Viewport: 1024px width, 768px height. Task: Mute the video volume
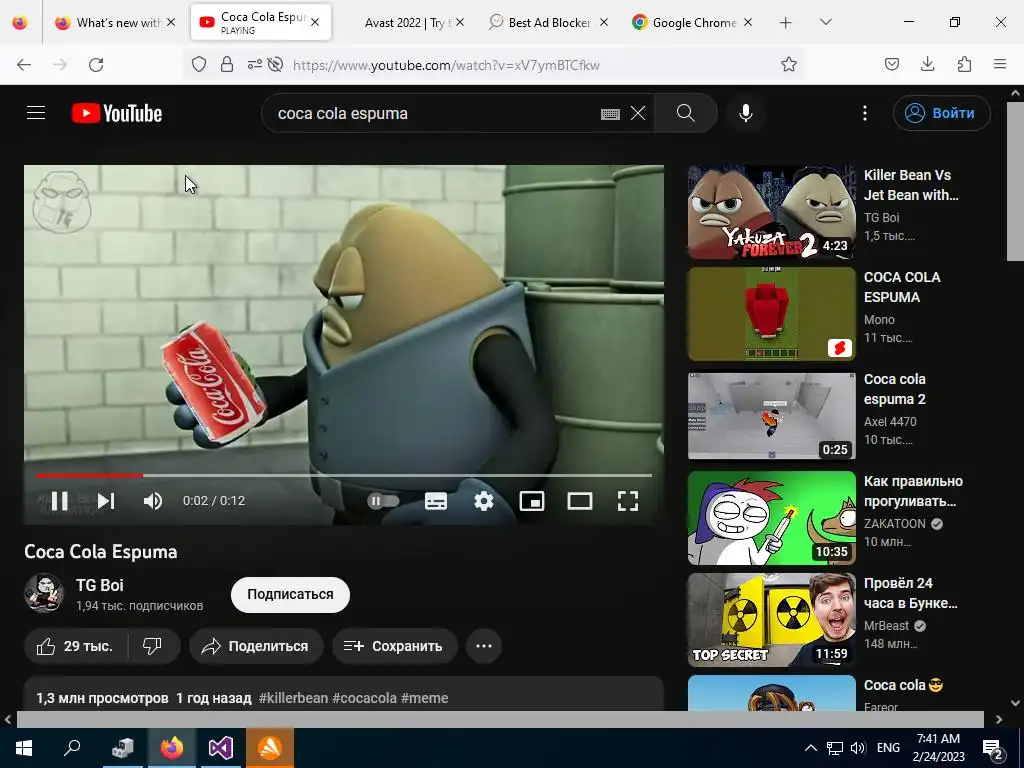click(x=153, y=501)
